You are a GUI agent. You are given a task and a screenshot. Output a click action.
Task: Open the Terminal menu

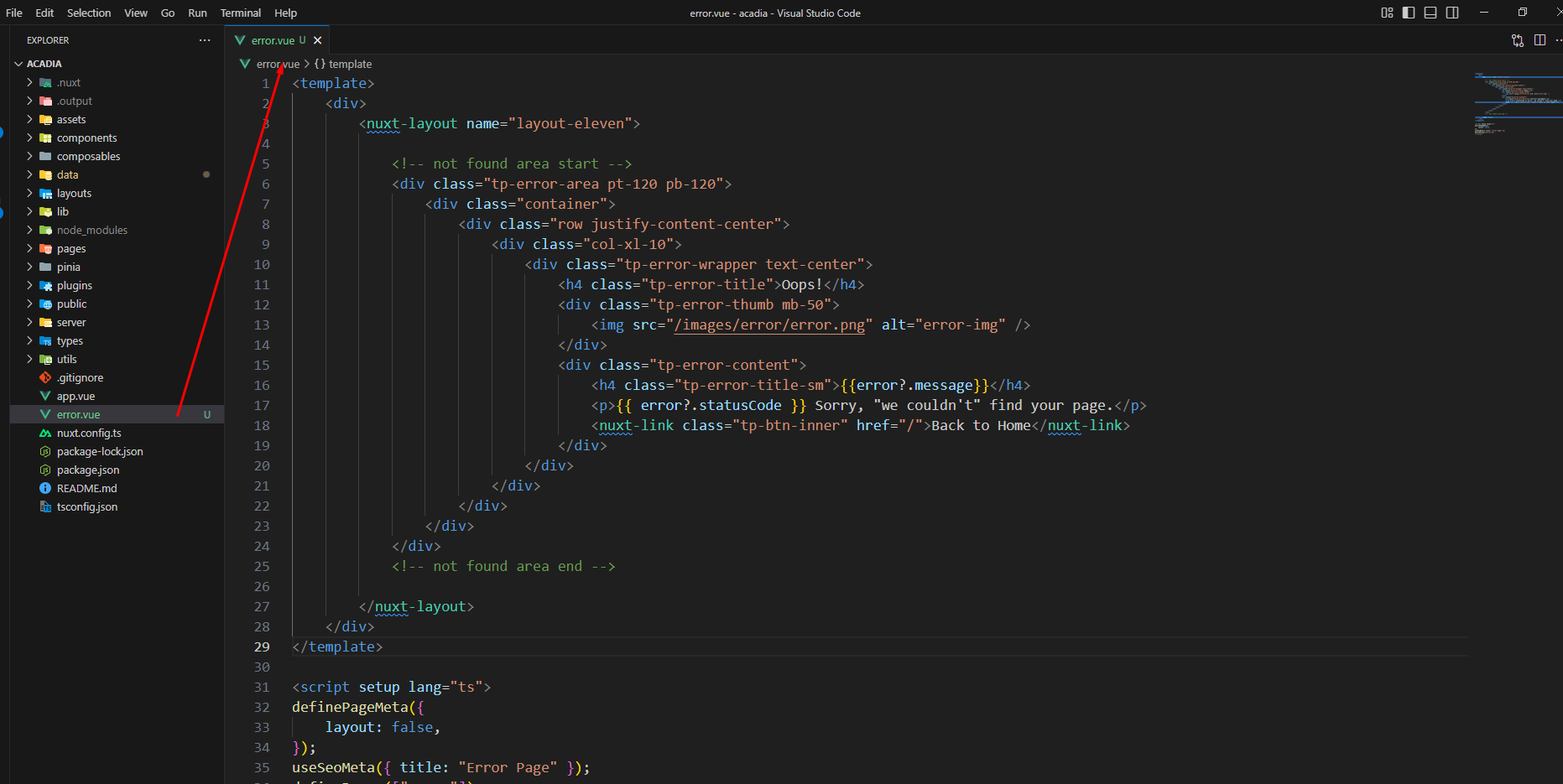(241, 13)
